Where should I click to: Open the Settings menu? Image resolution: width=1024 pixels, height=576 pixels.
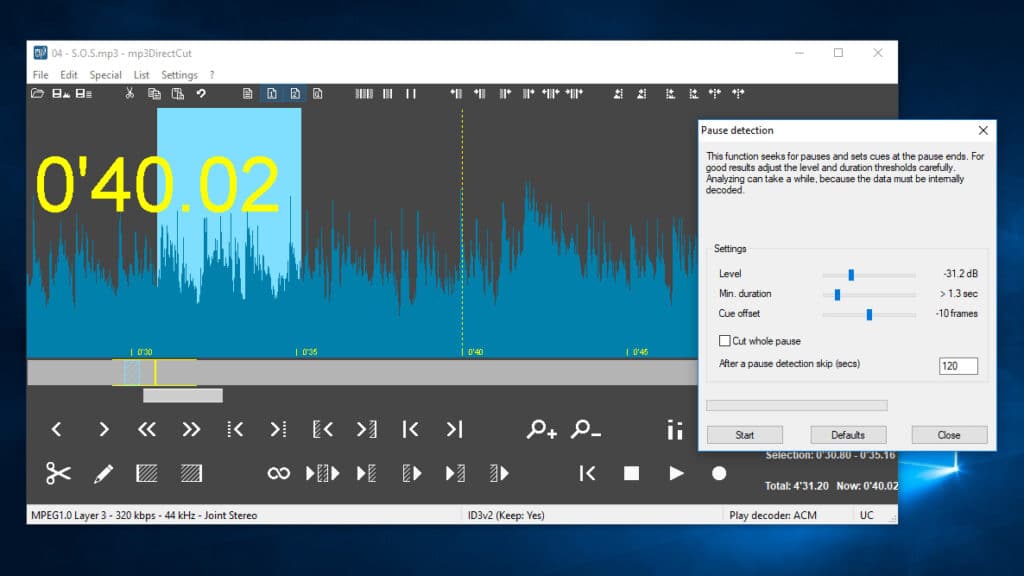coord(180,74)
